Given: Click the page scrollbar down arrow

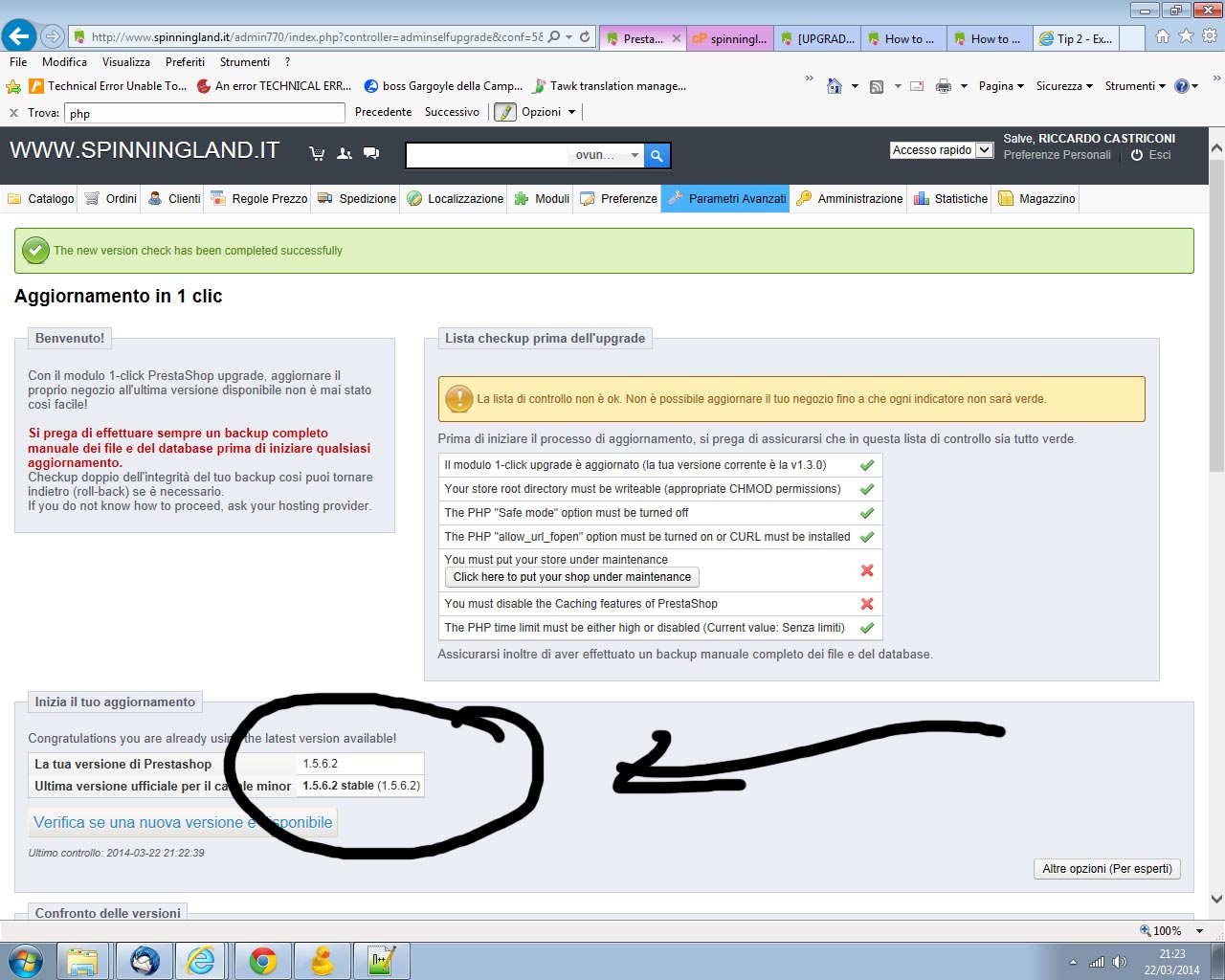Looking at the screenshot, I should [x=1216, y=899].
